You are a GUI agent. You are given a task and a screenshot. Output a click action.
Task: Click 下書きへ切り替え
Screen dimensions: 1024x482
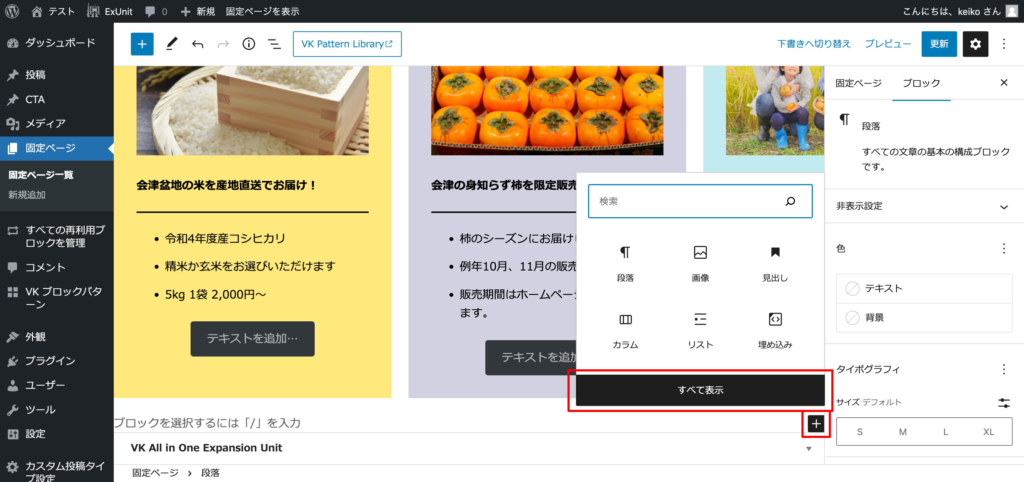814,44
